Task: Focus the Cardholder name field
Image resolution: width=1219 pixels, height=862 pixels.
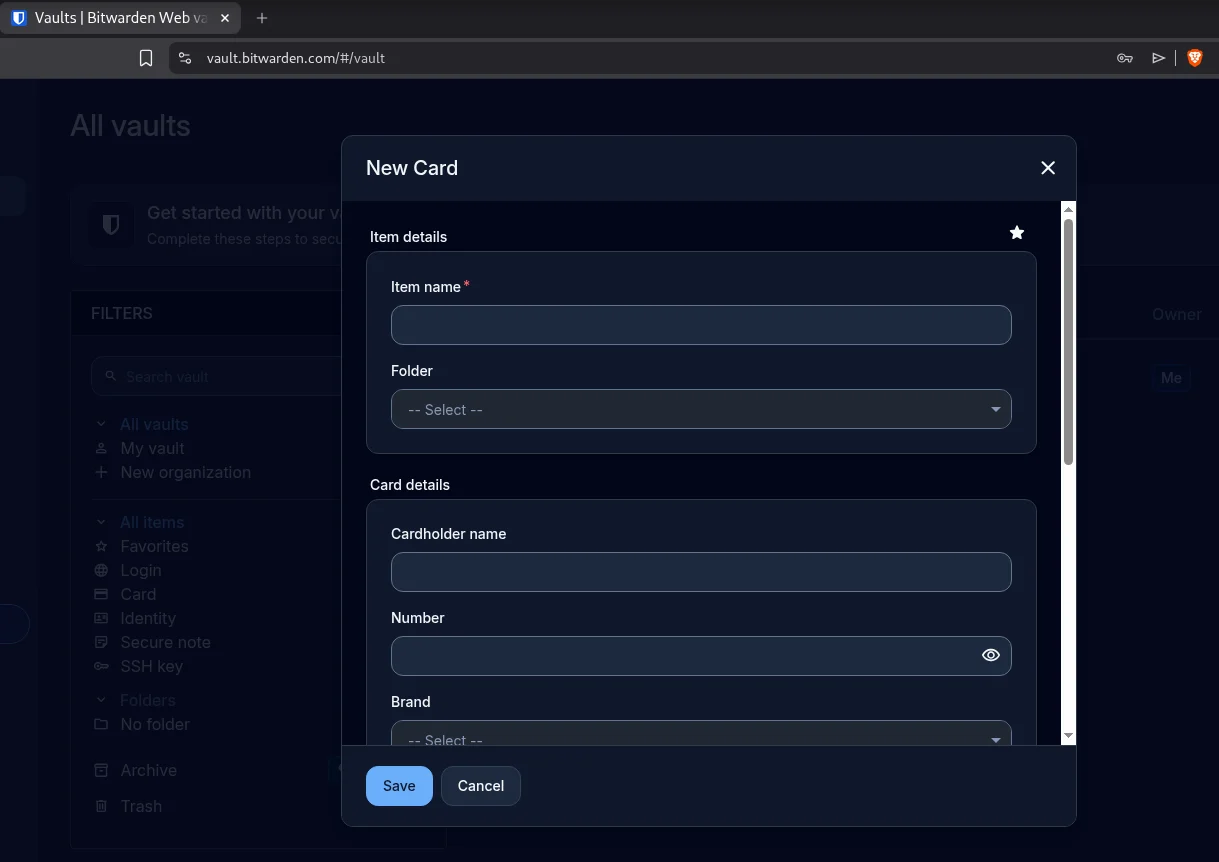Action: click(701, 572)
